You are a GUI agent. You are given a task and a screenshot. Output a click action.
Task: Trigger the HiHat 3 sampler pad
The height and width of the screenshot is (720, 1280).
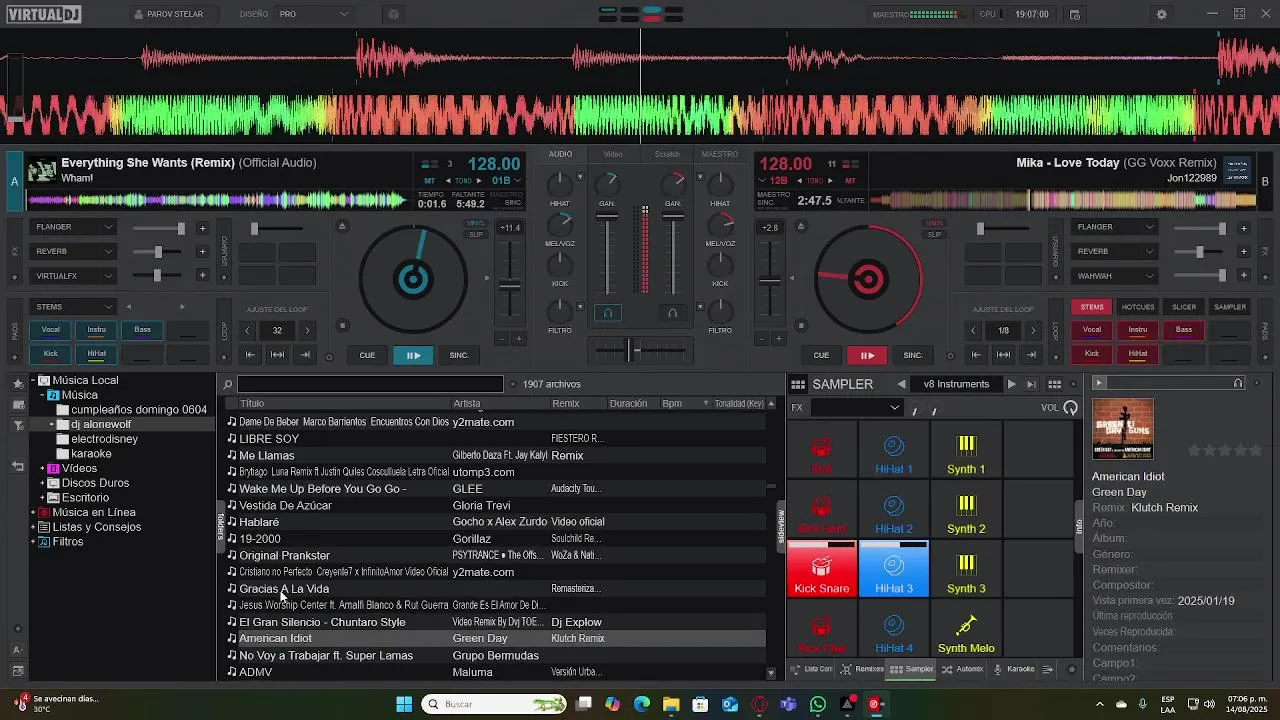coord(894,569)
